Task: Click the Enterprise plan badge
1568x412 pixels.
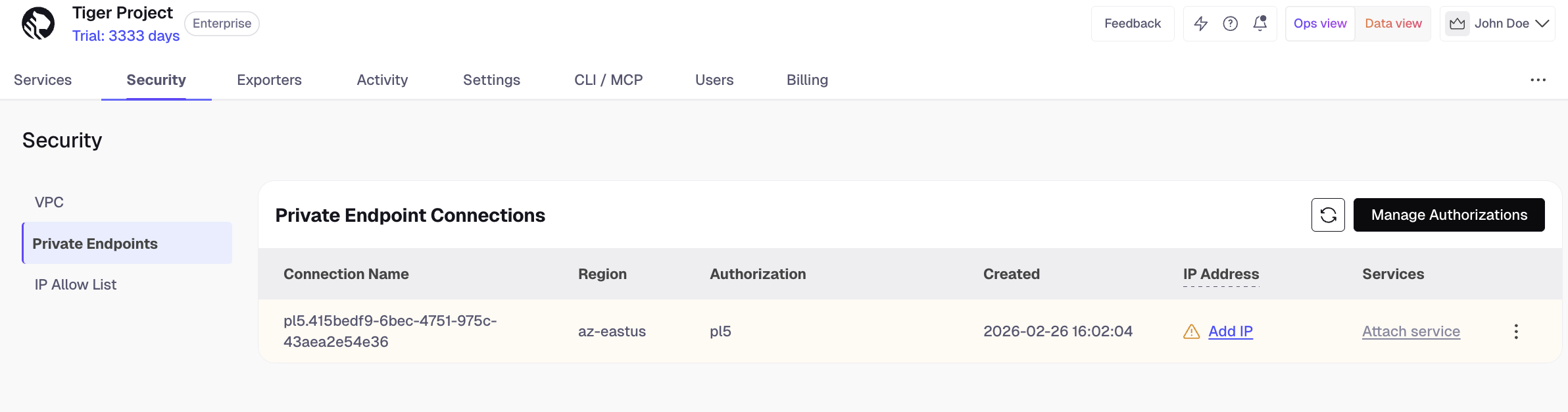Action: click(222, 24)
